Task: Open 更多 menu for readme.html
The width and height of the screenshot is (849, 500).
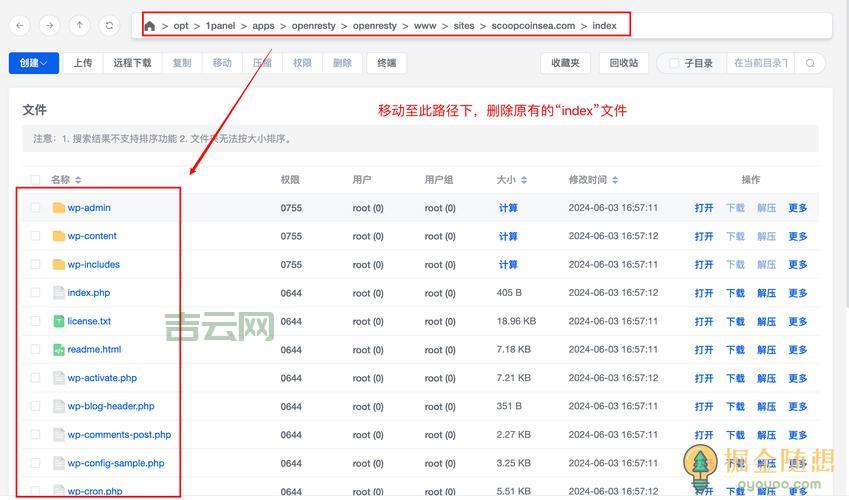Action: point(798,350)
